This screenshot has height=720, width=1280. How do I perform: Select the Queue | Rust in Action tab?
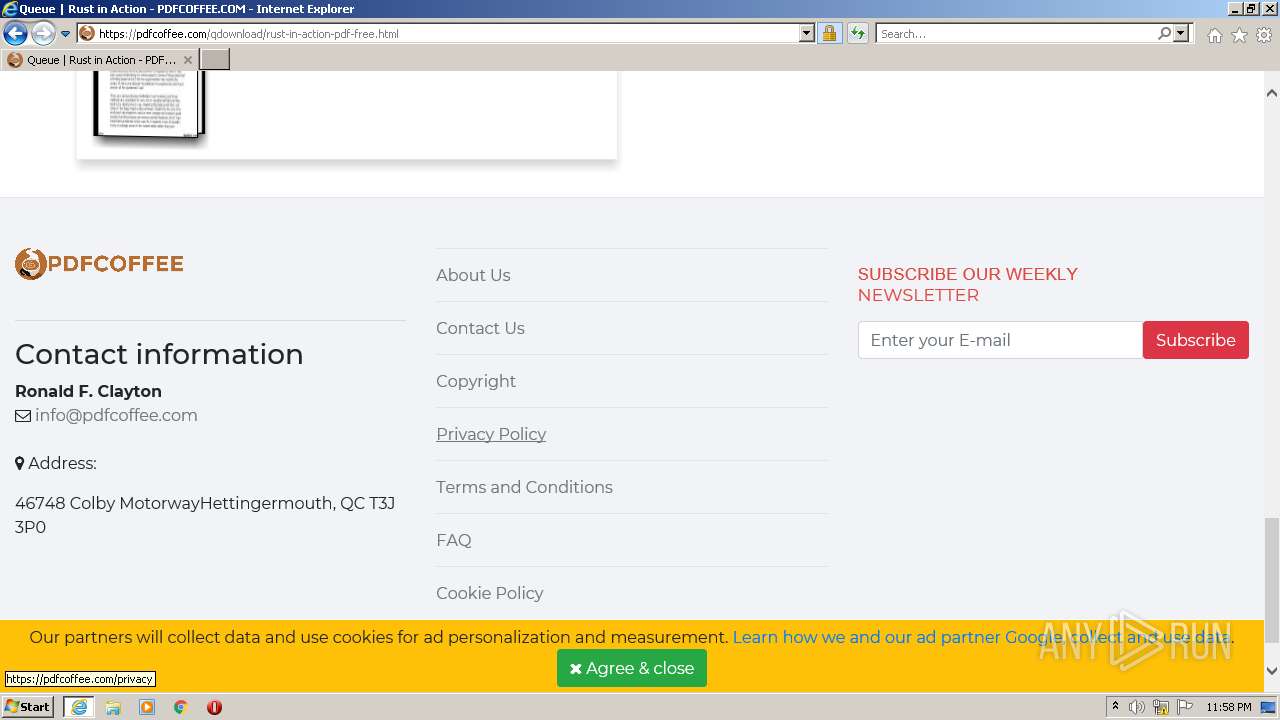click(100, 60)
